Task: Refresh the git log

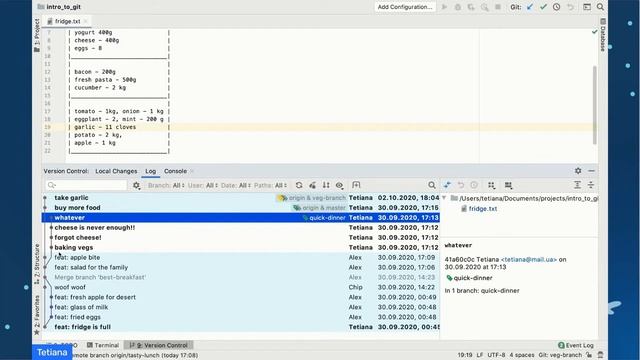Action: tap(299, 185)
